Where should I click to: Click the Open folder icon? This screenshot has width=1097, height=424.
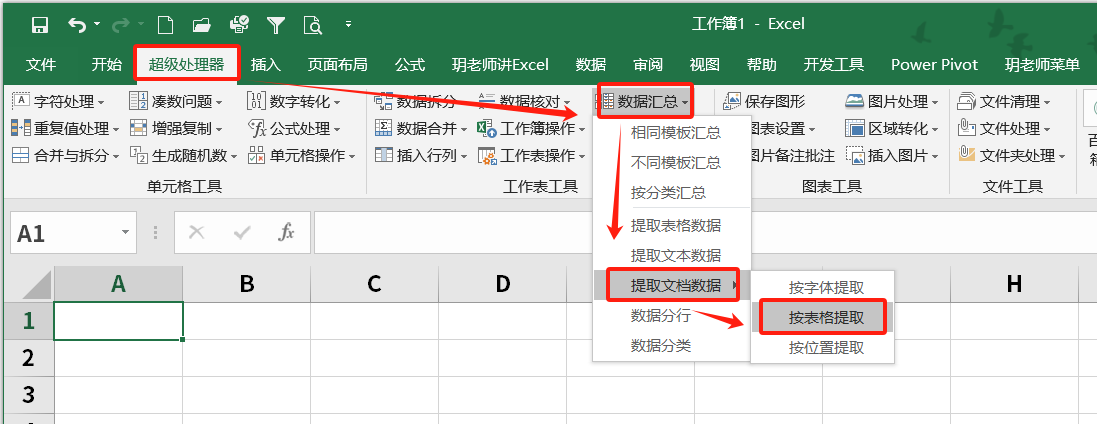point(201,26)
